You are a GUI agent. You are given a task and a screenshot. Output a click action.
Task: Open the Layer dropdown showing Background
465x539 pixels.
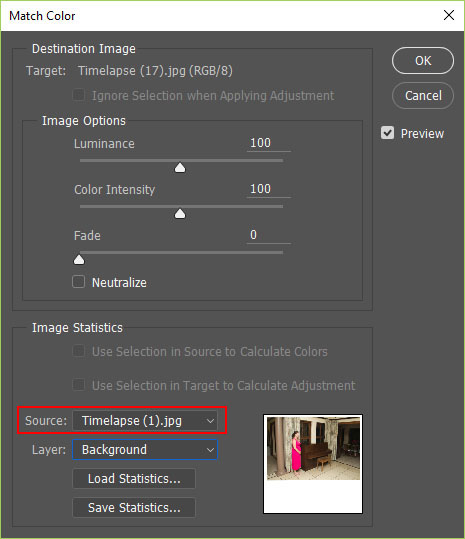click(x=145, y=450)
